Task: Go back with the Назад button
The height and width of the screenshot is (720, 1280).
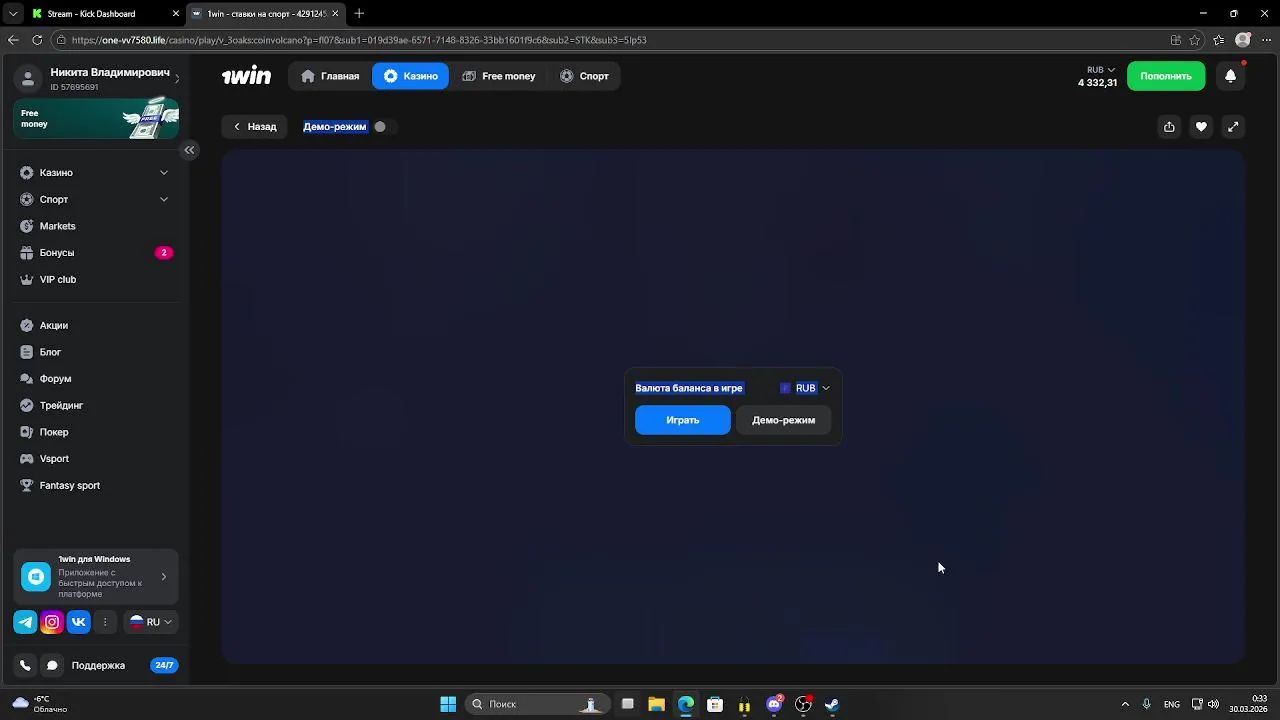Action: [255, 127]
